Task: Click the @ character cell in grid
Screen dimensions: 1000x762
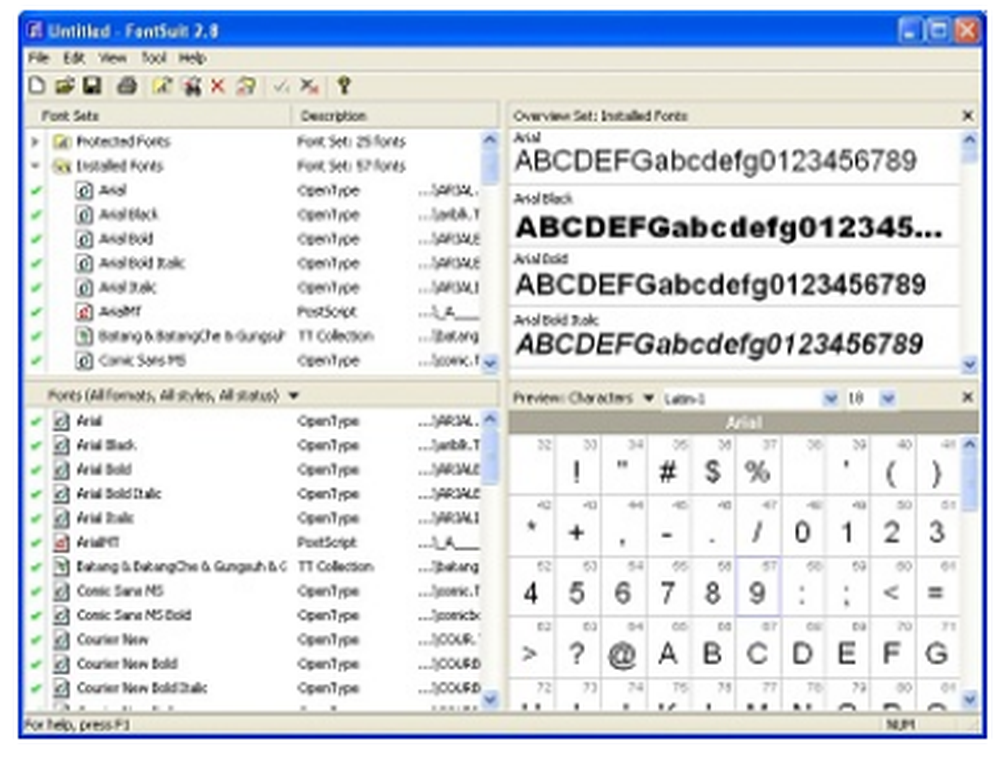Action: 622,647
